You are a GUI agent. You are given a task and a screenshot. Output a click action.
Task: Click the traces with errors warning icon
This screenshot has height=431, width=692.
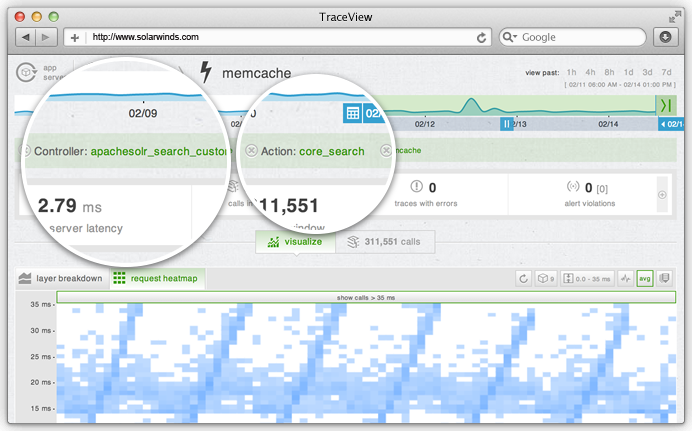[417, 187]
